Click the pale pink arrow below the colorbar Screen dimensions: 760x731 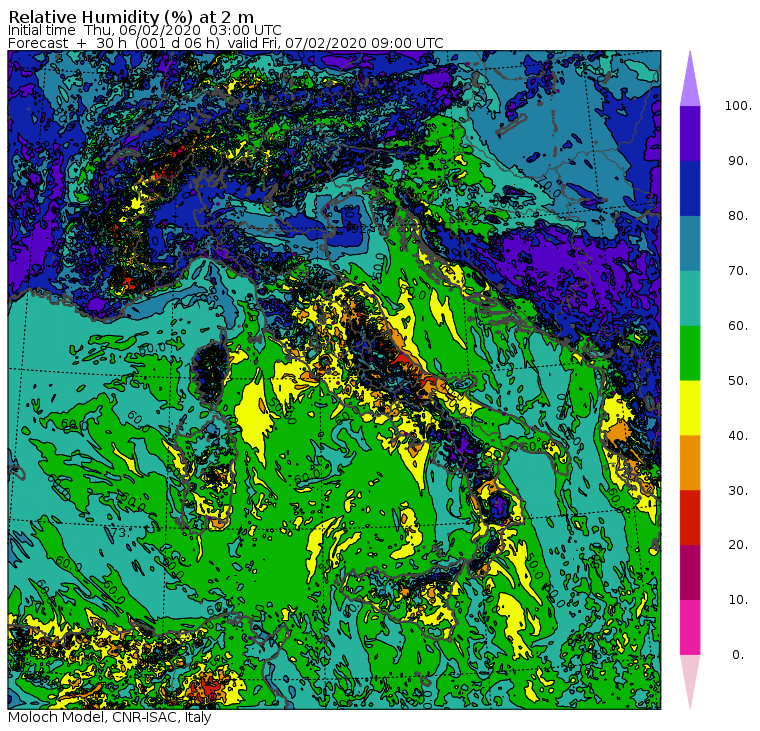point(690,679)
